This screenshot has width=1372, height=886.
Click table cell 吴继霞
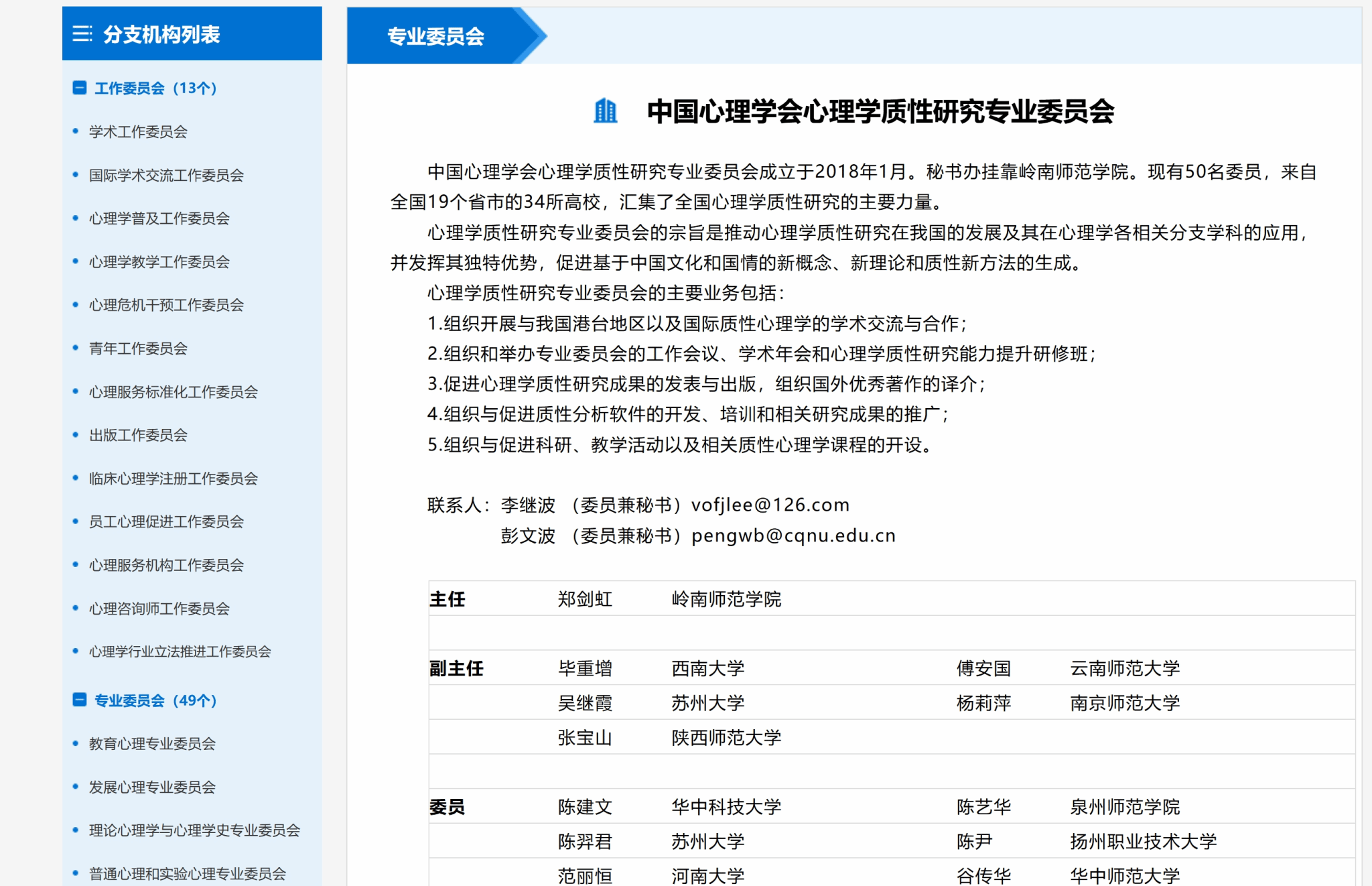click(585, 702)
